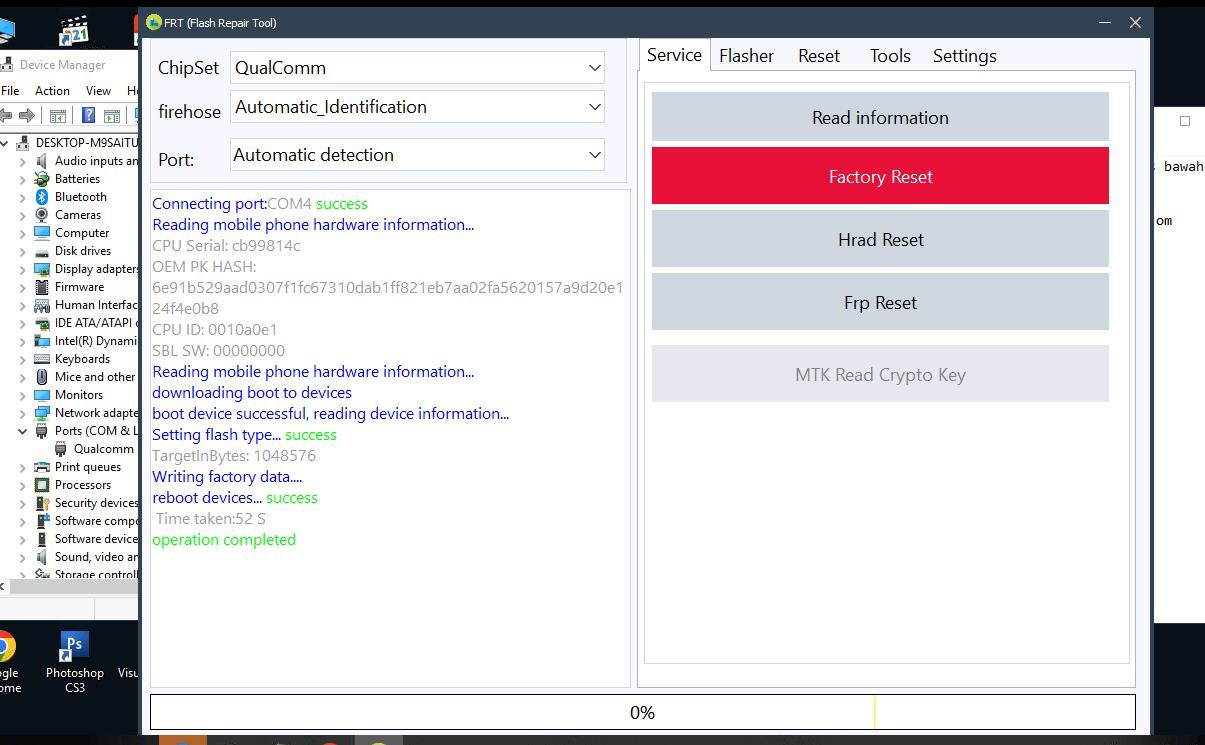The height and width of the screenshot is (745, 1205).
Task: Click the Batteries category icon
Action: (42, 179)
